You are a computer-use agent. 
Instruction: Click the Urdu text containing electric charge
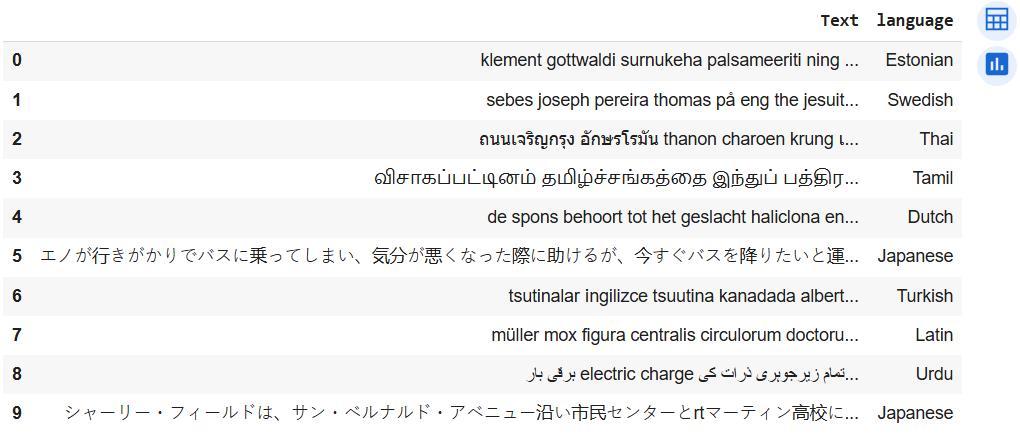(x=691, y=375)
